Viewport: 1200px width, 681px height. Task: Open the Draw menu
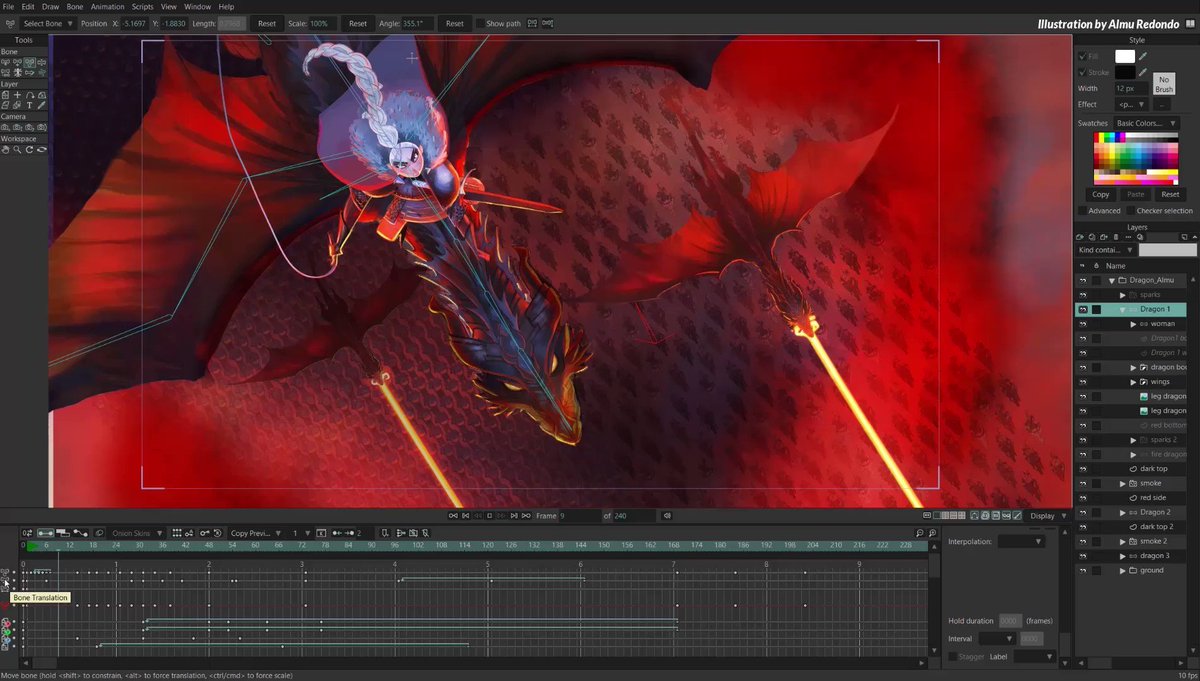tap(50, 6)
